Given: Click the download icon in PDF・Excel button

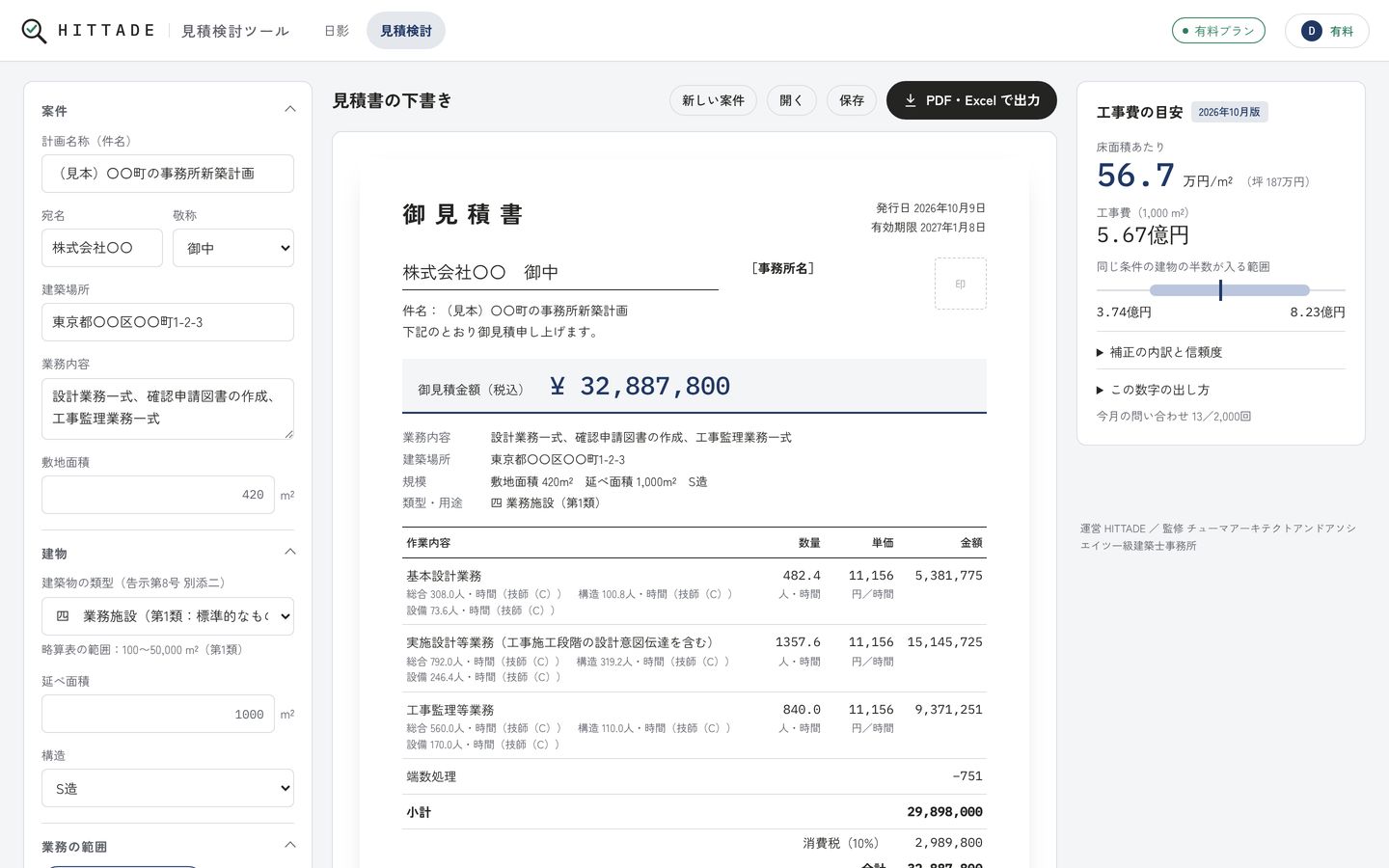Looking at the screenshot, I should click(x=910, y=100).
